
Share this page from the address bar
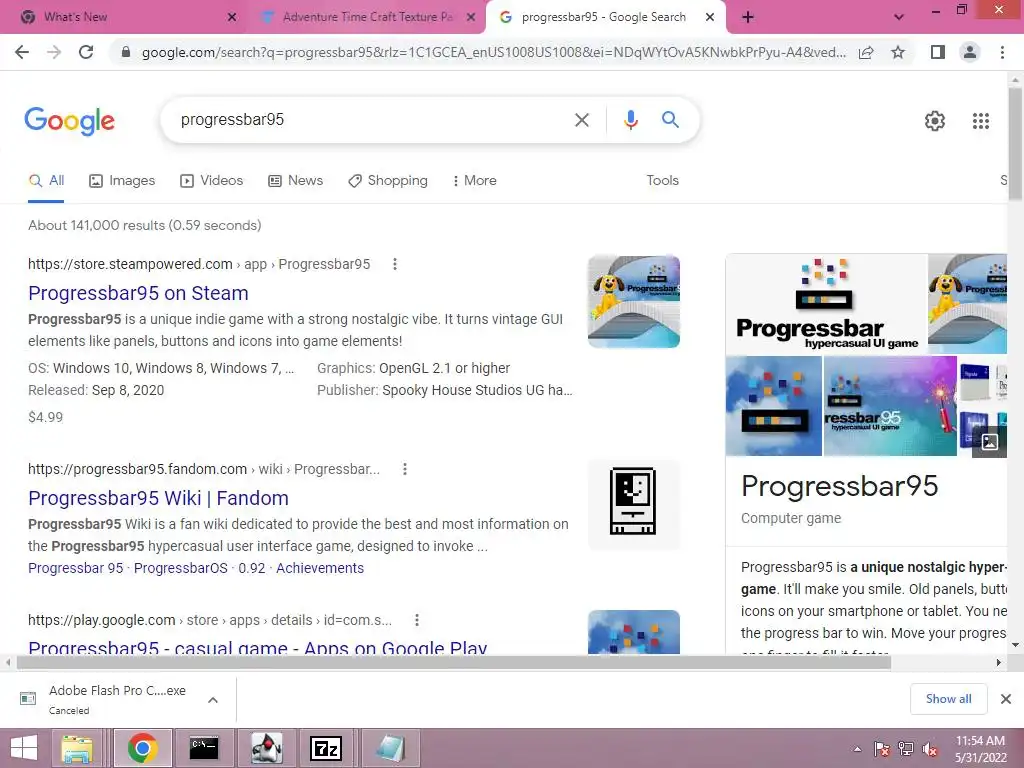(x=866, y=52)
